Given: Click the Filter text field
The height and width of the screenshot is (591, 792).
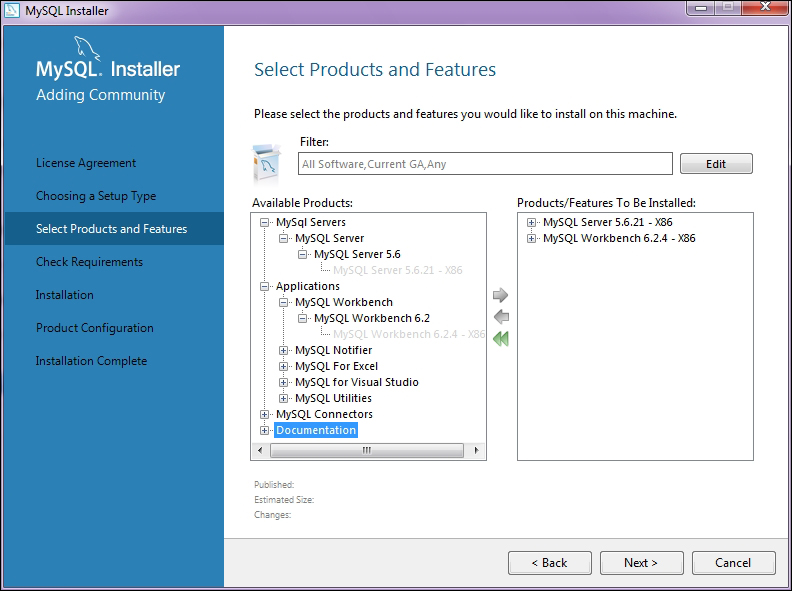Looking at the screenshot, I should 485,164.
